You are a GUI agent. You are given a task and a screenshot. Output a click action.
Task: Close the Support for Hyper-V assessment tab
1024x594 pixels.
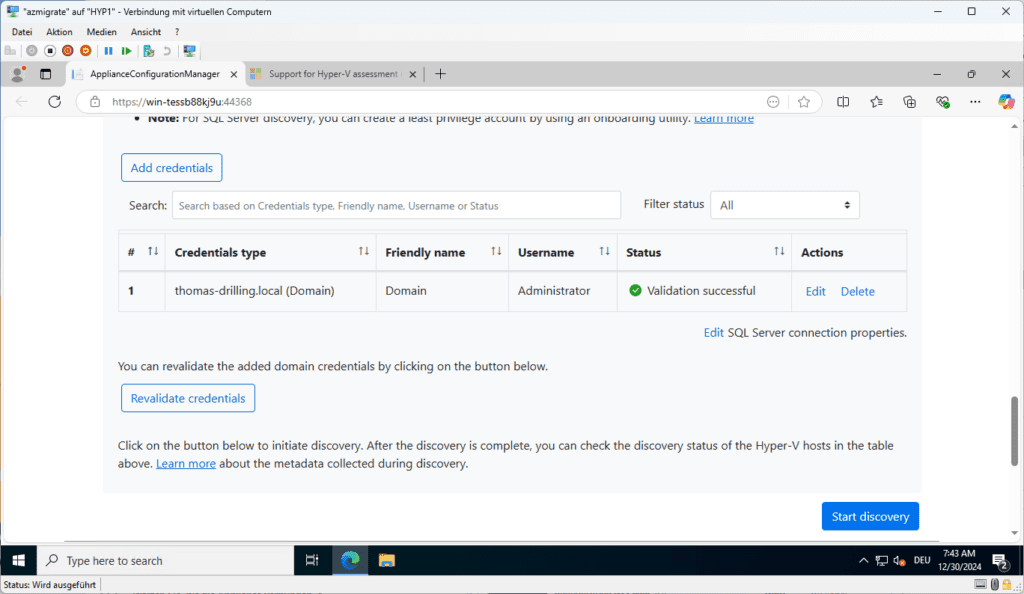(413, 74)
